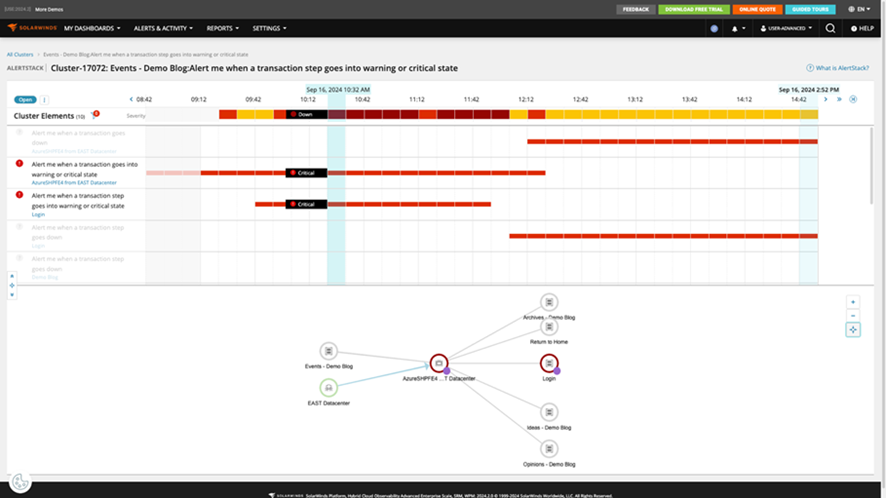886x498 pixels.
Task: Click the center icon in panel resize control
Action: (12, 285)
